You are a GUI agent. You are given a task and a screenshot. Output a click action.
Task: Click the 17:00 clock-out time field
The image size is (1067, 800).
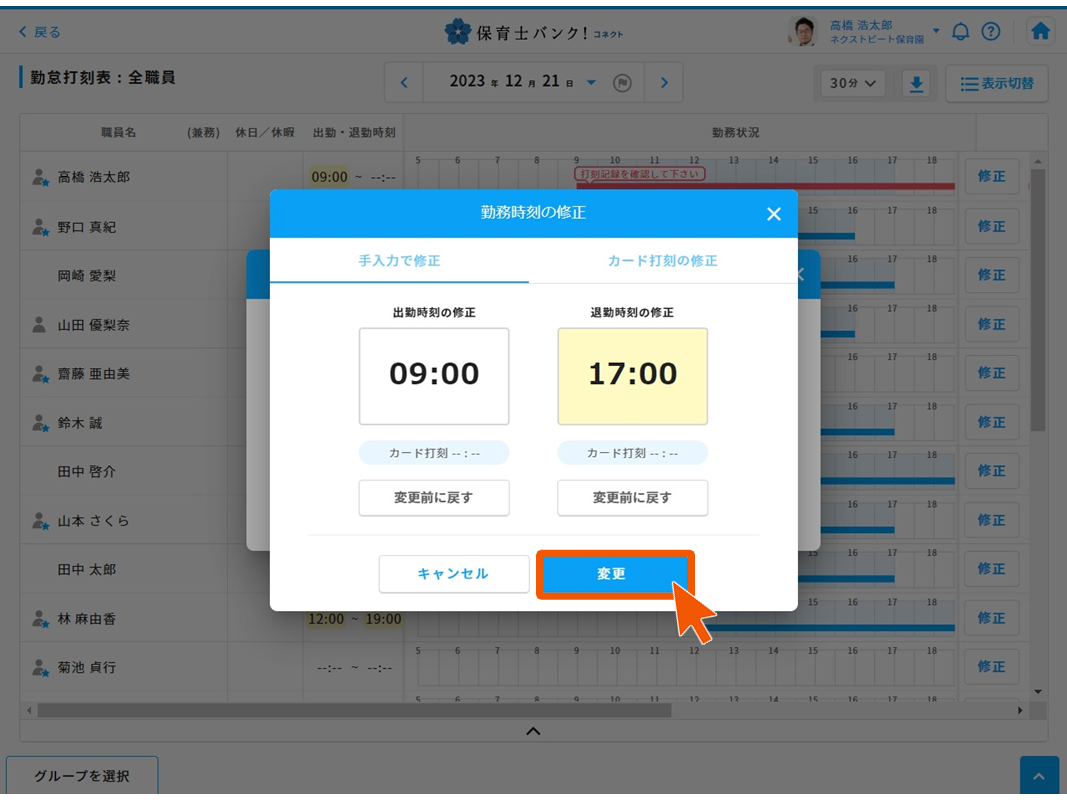(632, 376)
